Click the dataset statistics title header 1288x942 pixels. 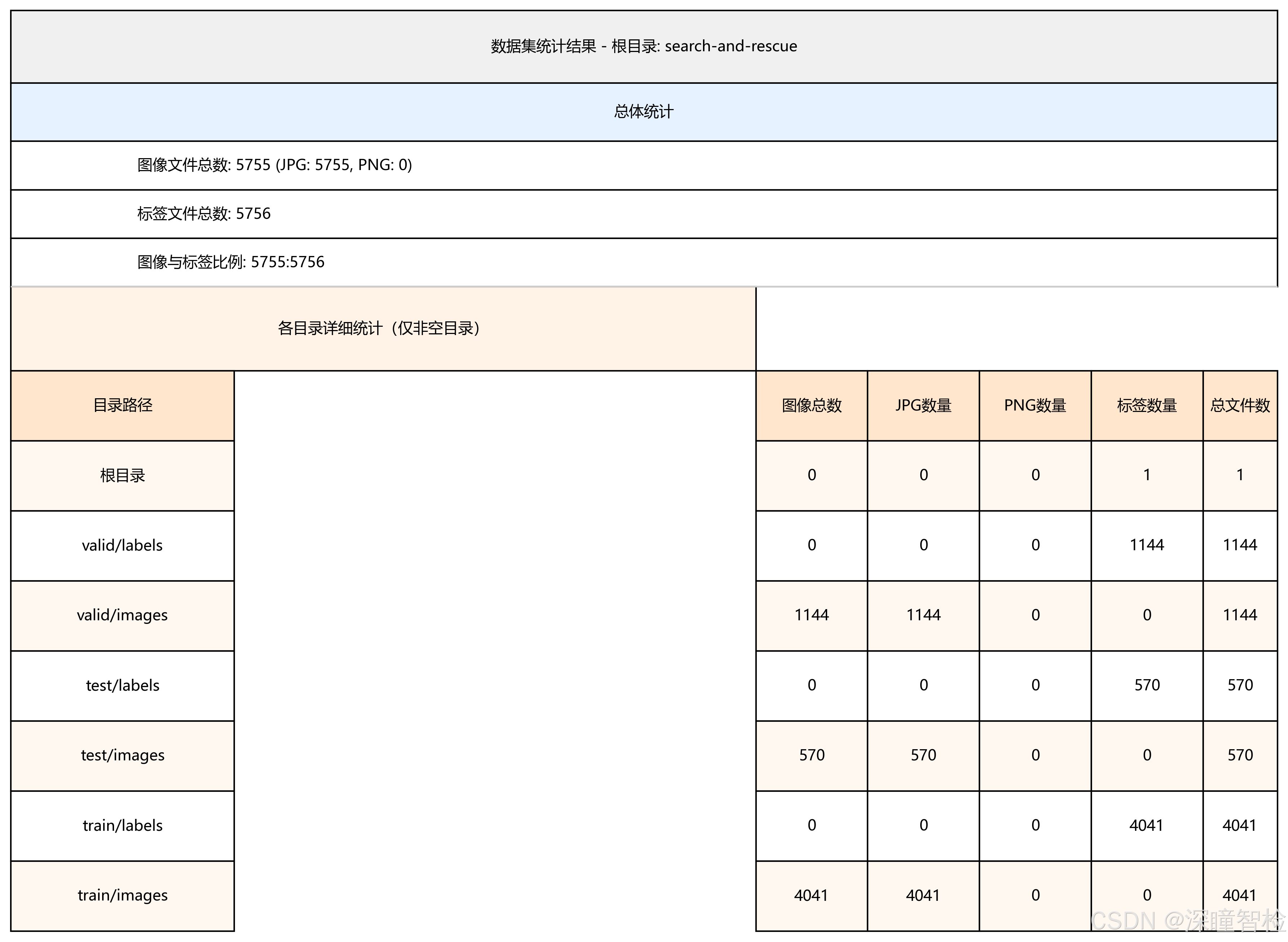(x=643, y=46)
